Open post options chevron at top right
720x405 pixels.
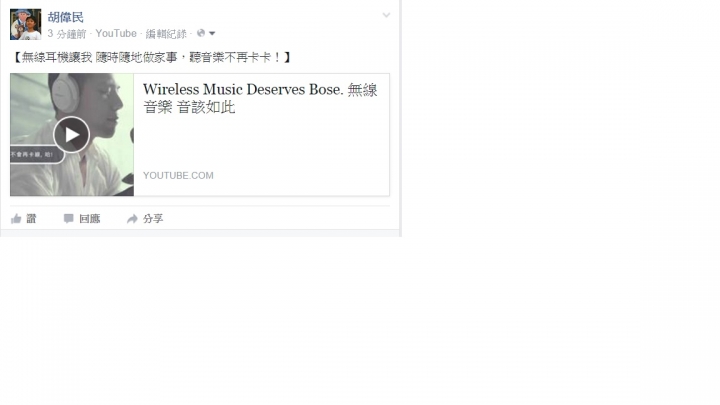tap(386, 15)
